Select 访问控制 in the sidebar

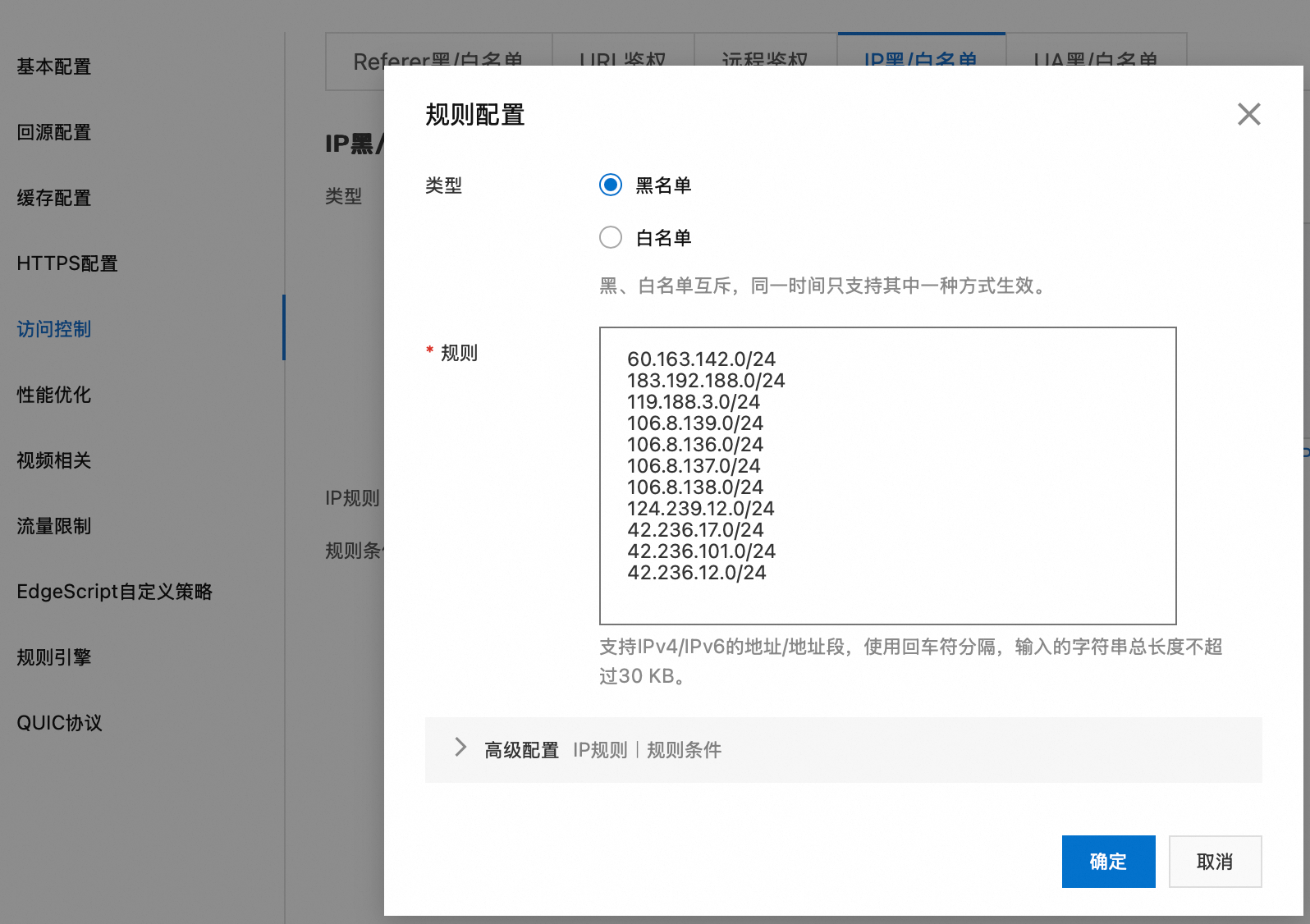pyautogui.click(x=54, y=329)
